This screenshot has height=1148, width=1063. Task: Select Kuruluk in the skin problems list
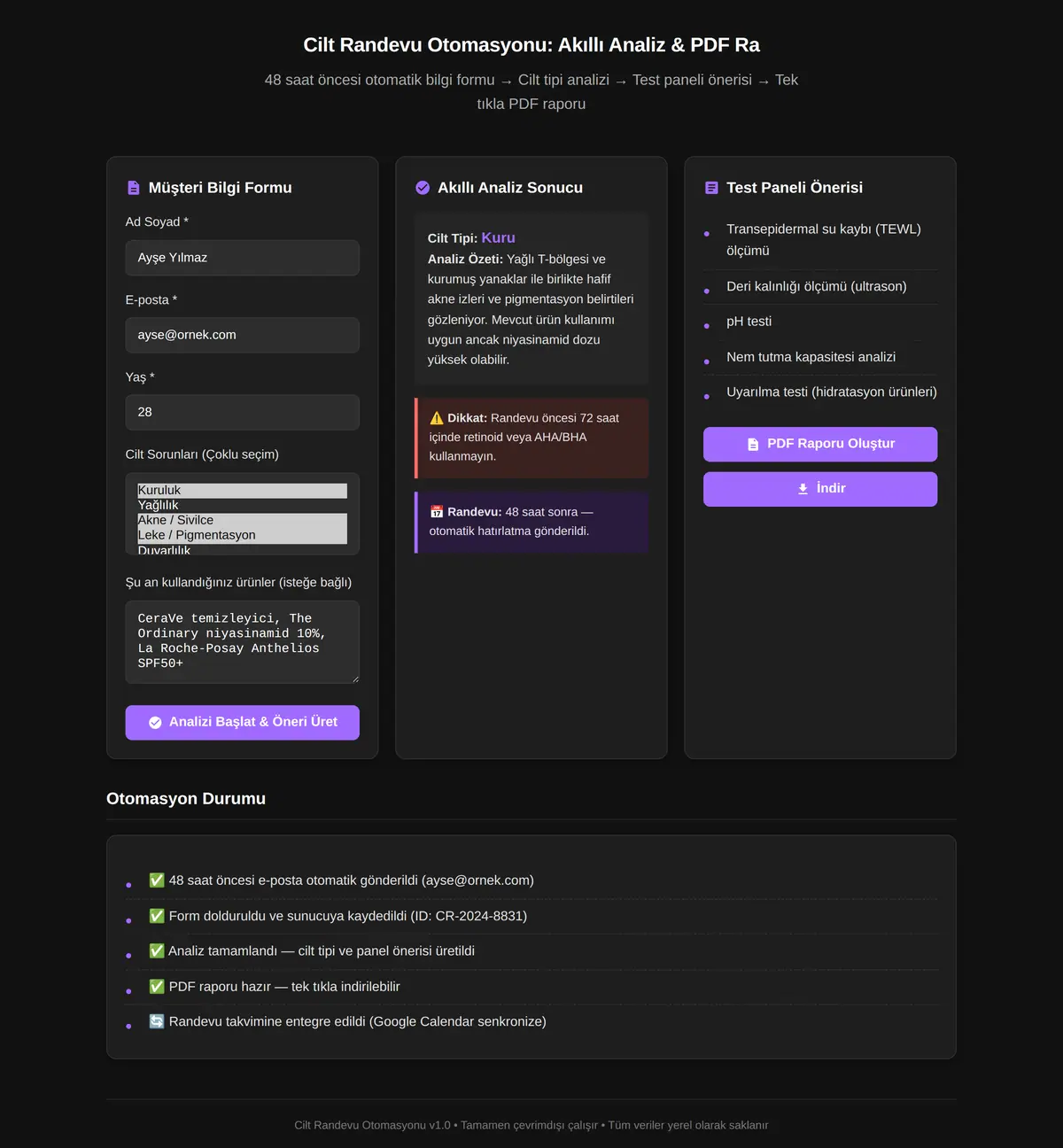[x=242, y=491]
